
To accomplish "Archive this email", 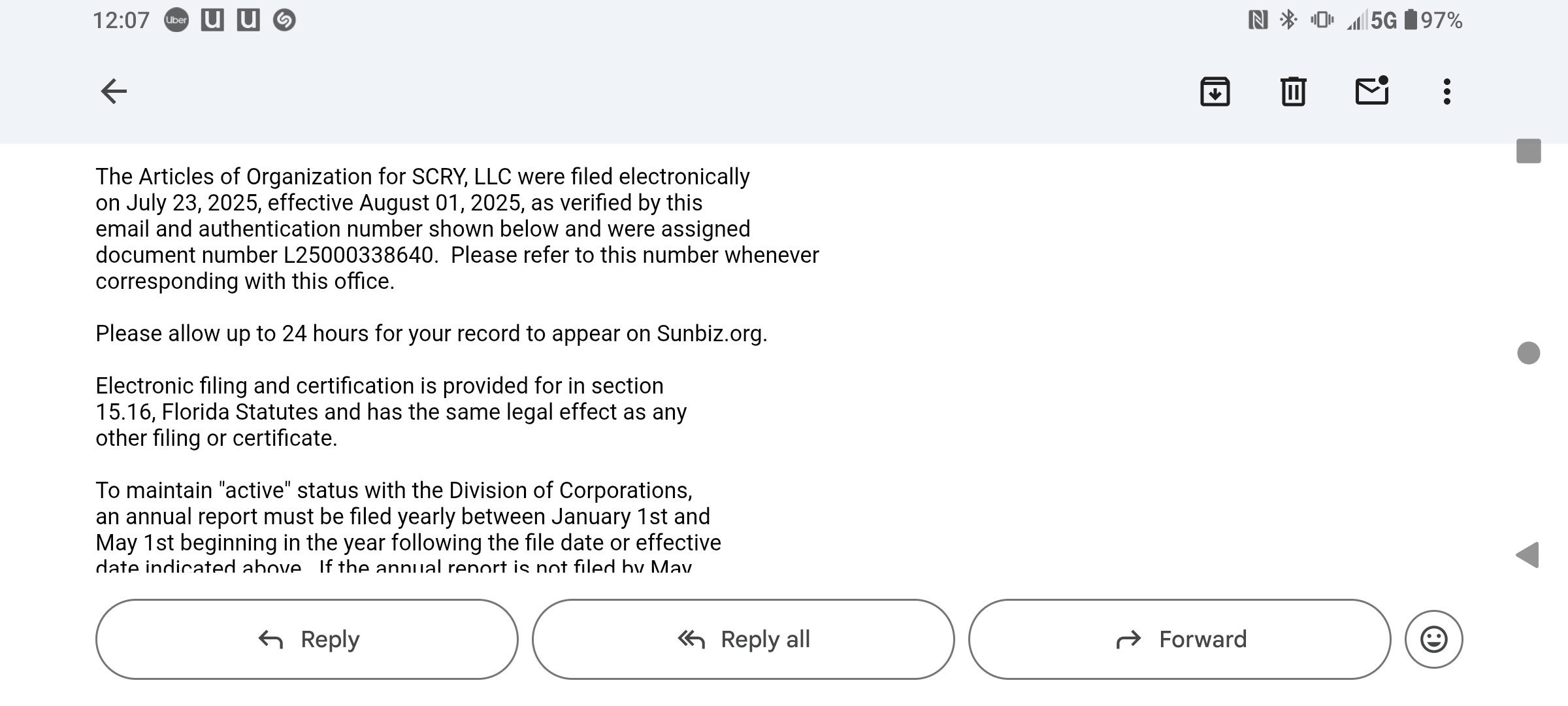I will [x=1215, y=91].
